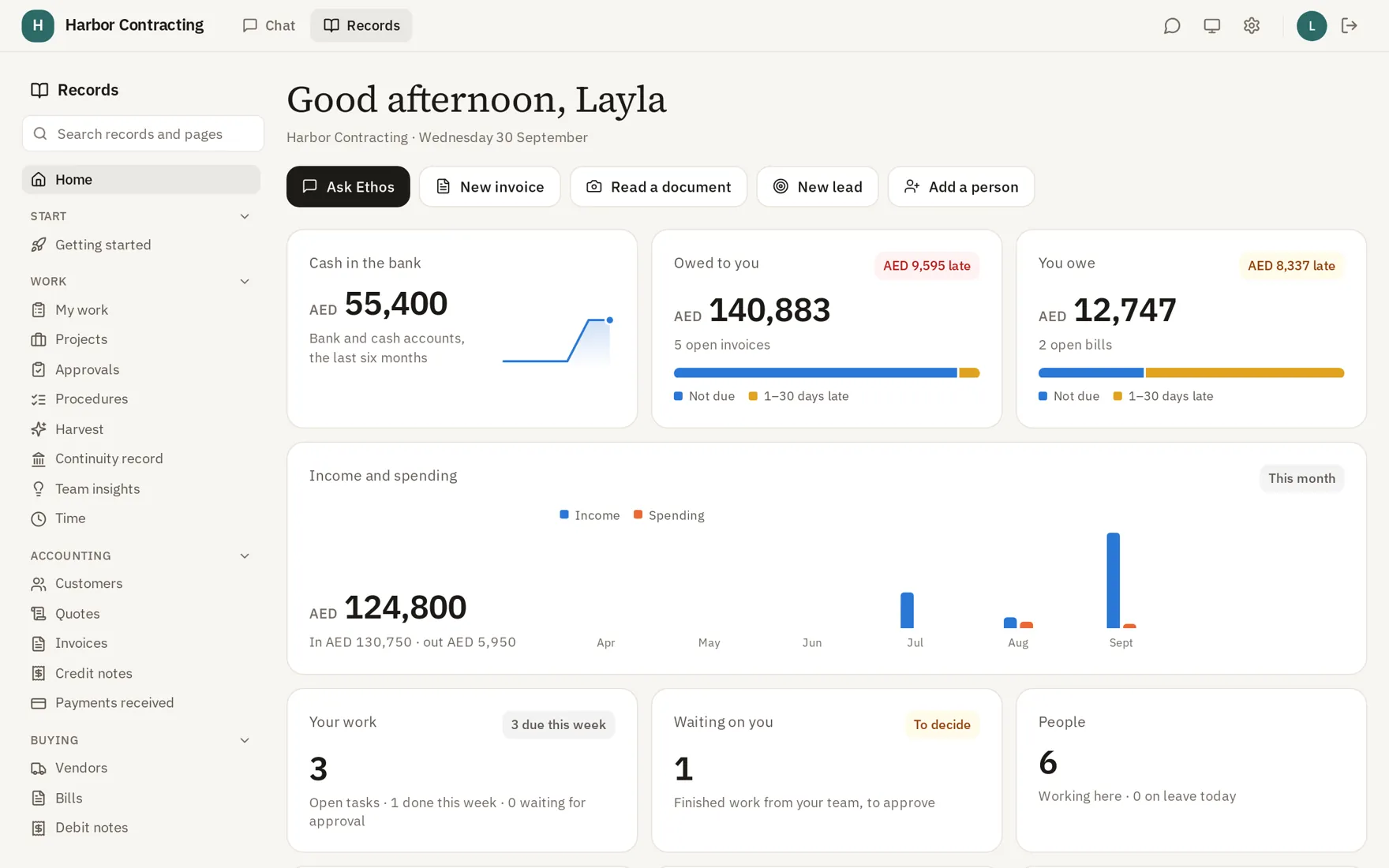The image size is (1389, 868).
Task: Click the Owed to you aging bar
Action: (x=826, y=372)
